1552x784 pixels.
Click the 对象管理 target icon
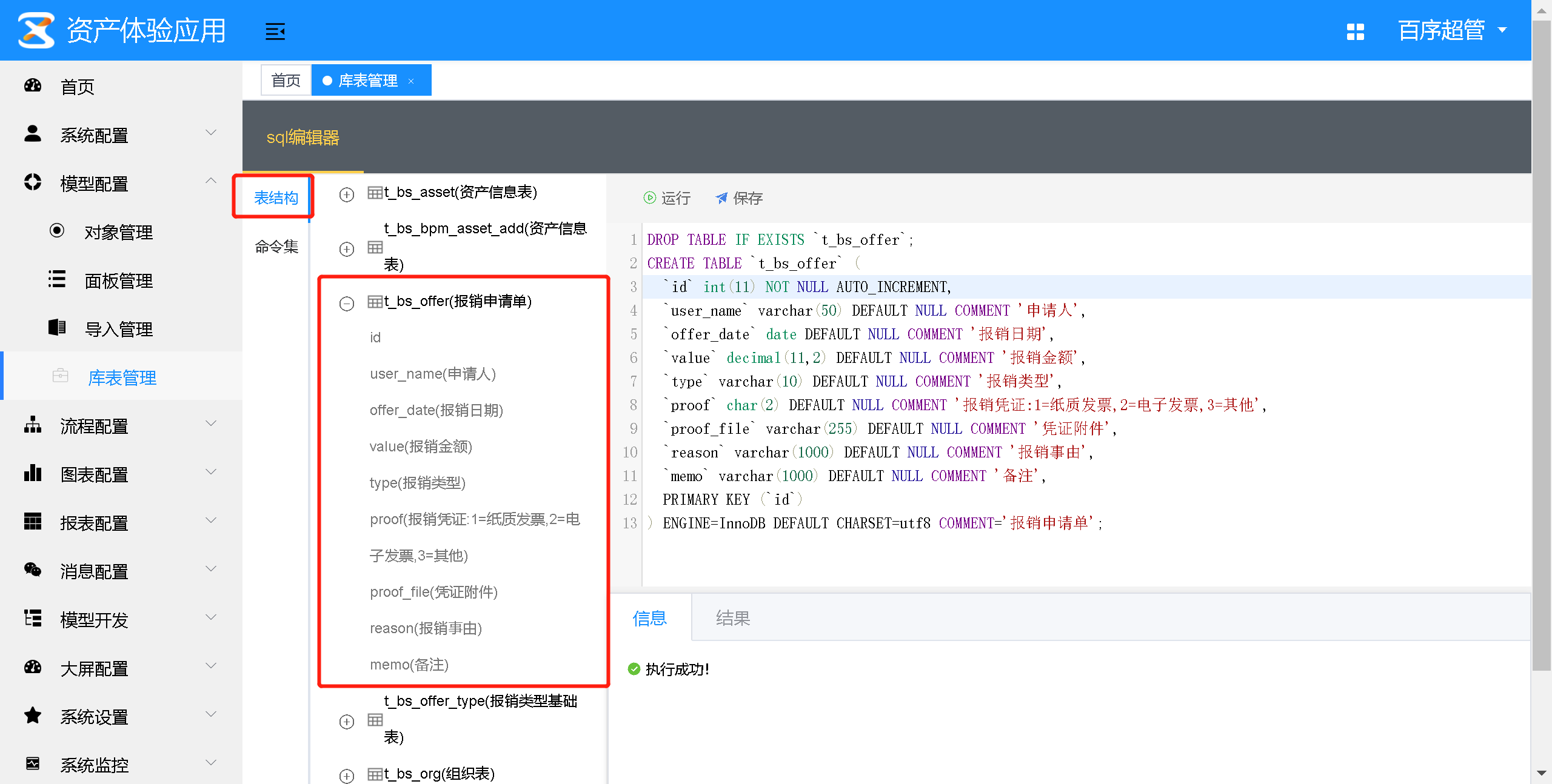tap(57, 230)
